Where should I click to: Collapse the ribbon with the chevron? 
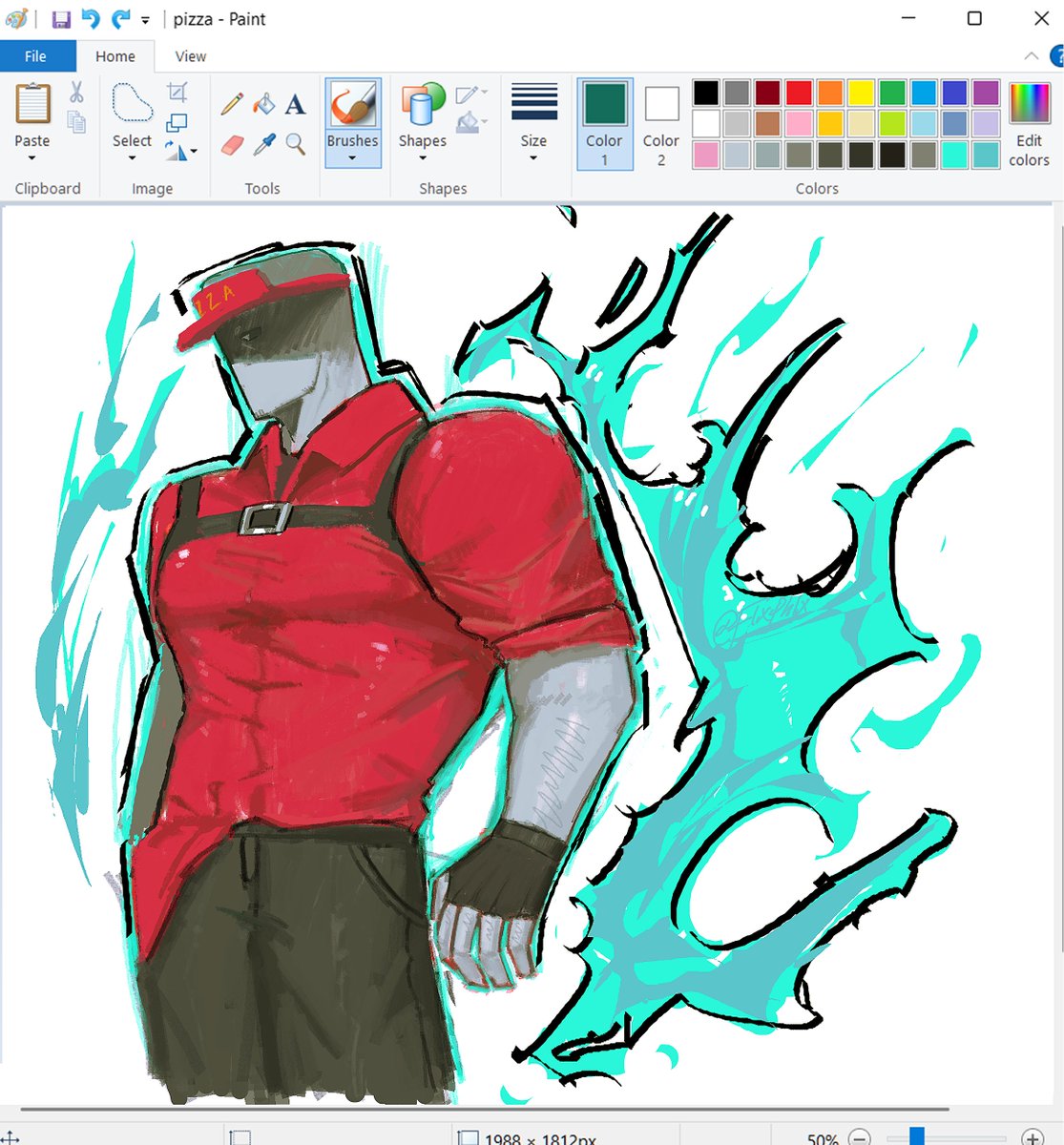click(1032, 56)
